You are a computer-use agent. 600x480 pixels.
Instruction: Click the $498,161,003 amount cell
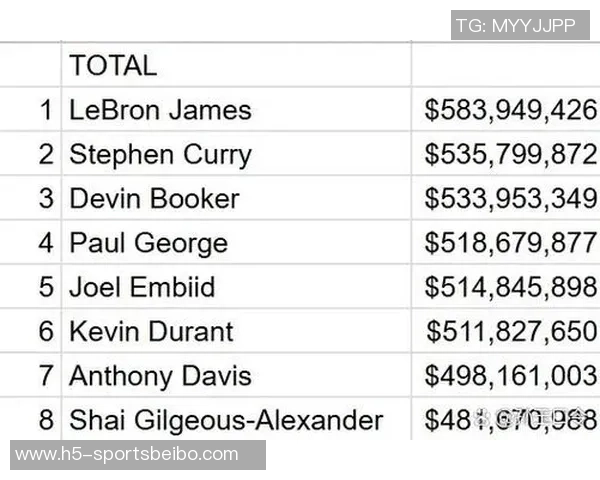(510, 376)
